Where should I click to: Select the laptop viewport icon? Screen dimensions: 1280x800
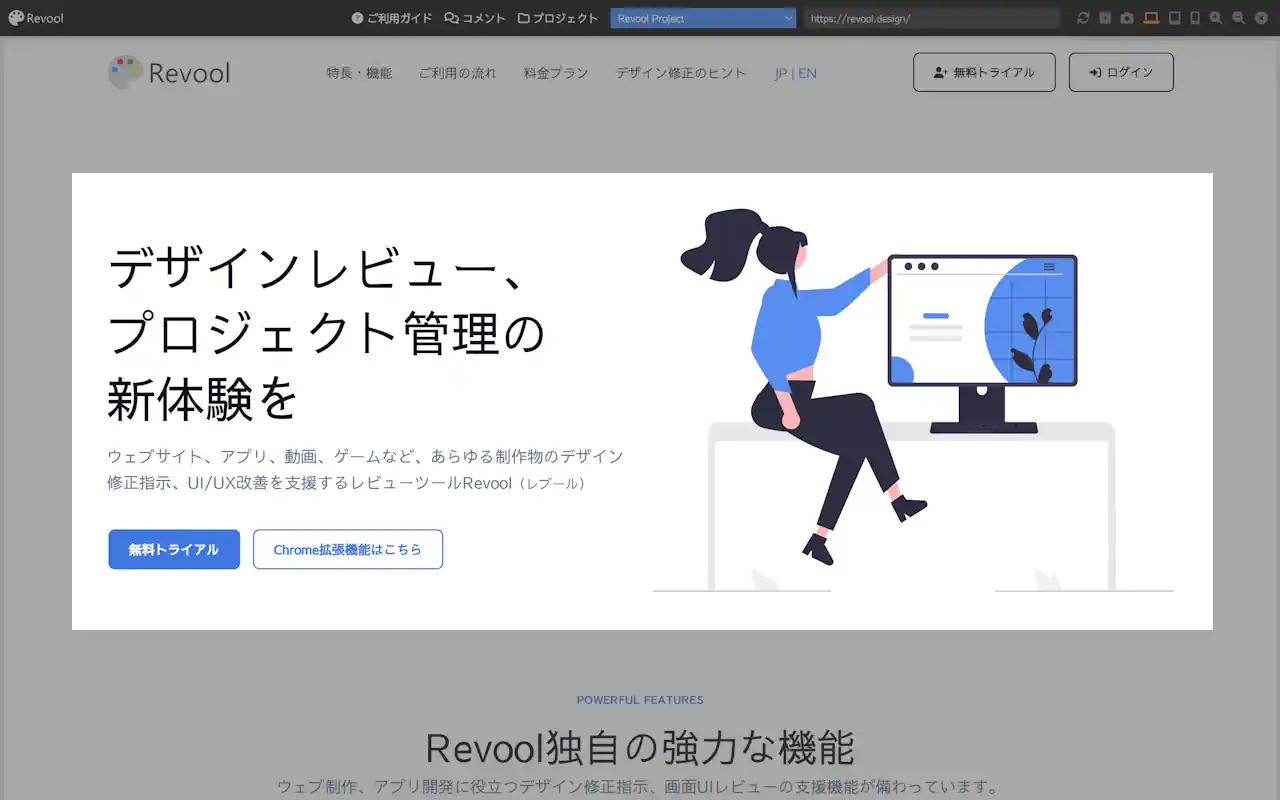[x=1151, y=18]
